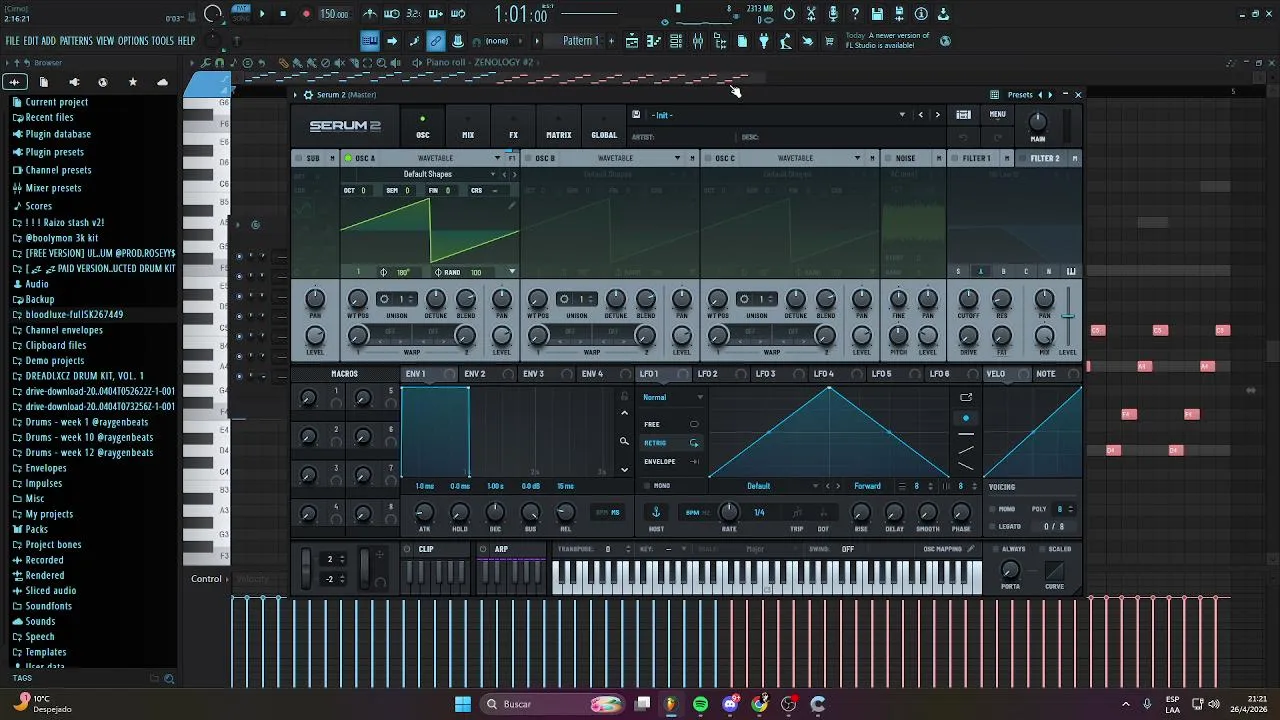Toggle the link-to-controller chain icon
The height and width of the screenshot is (720, 1280).
[x=436, y=41]
